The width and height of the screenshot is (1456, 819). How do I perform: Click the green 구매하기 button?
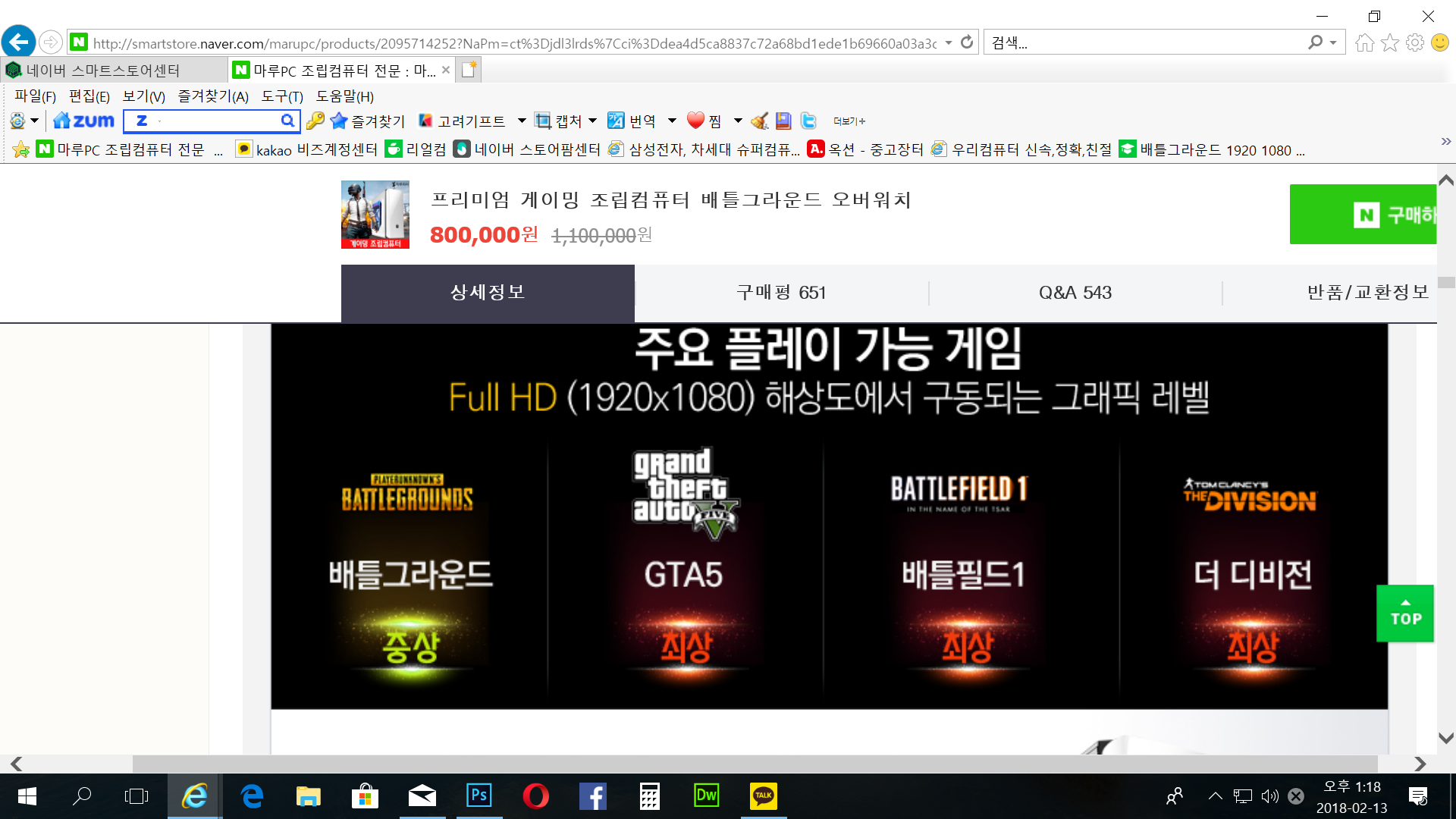pos(1363,215)
